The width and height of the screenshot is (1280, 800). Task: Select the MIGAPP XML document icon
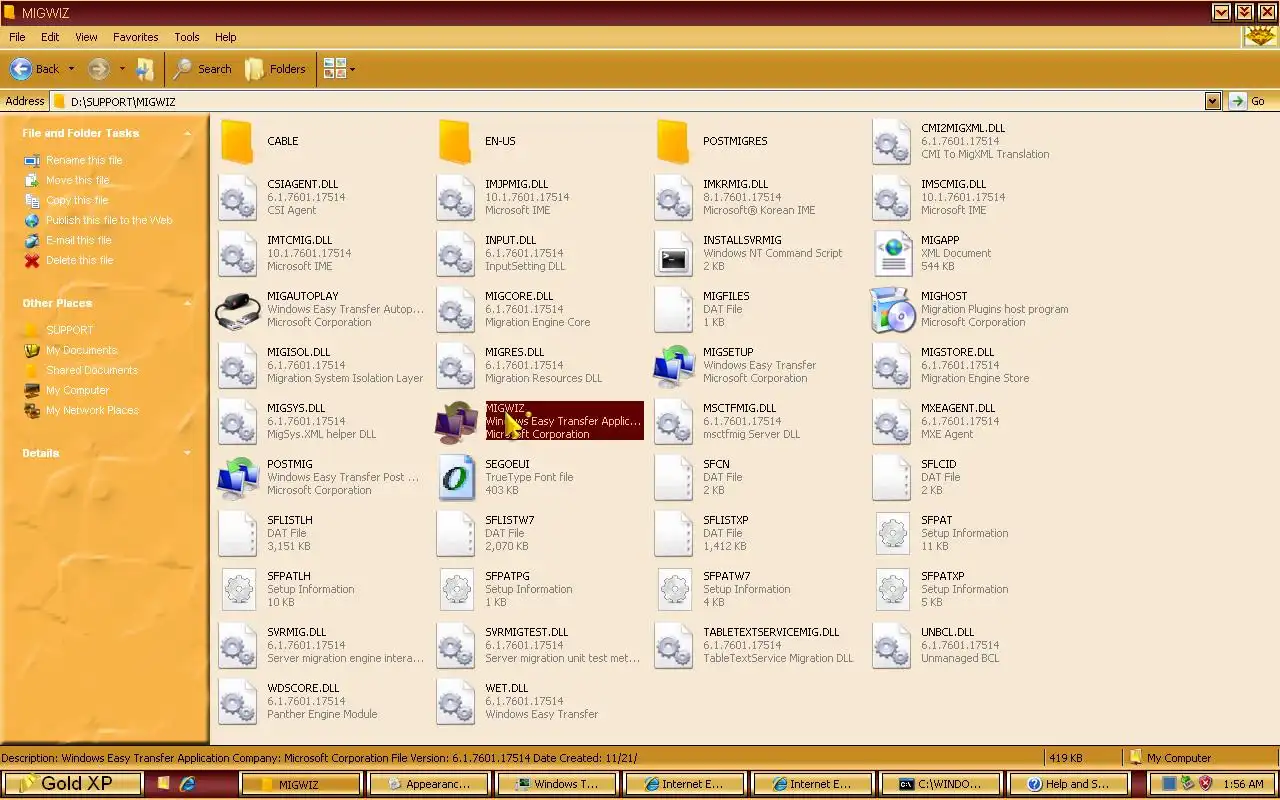(892, 253)
